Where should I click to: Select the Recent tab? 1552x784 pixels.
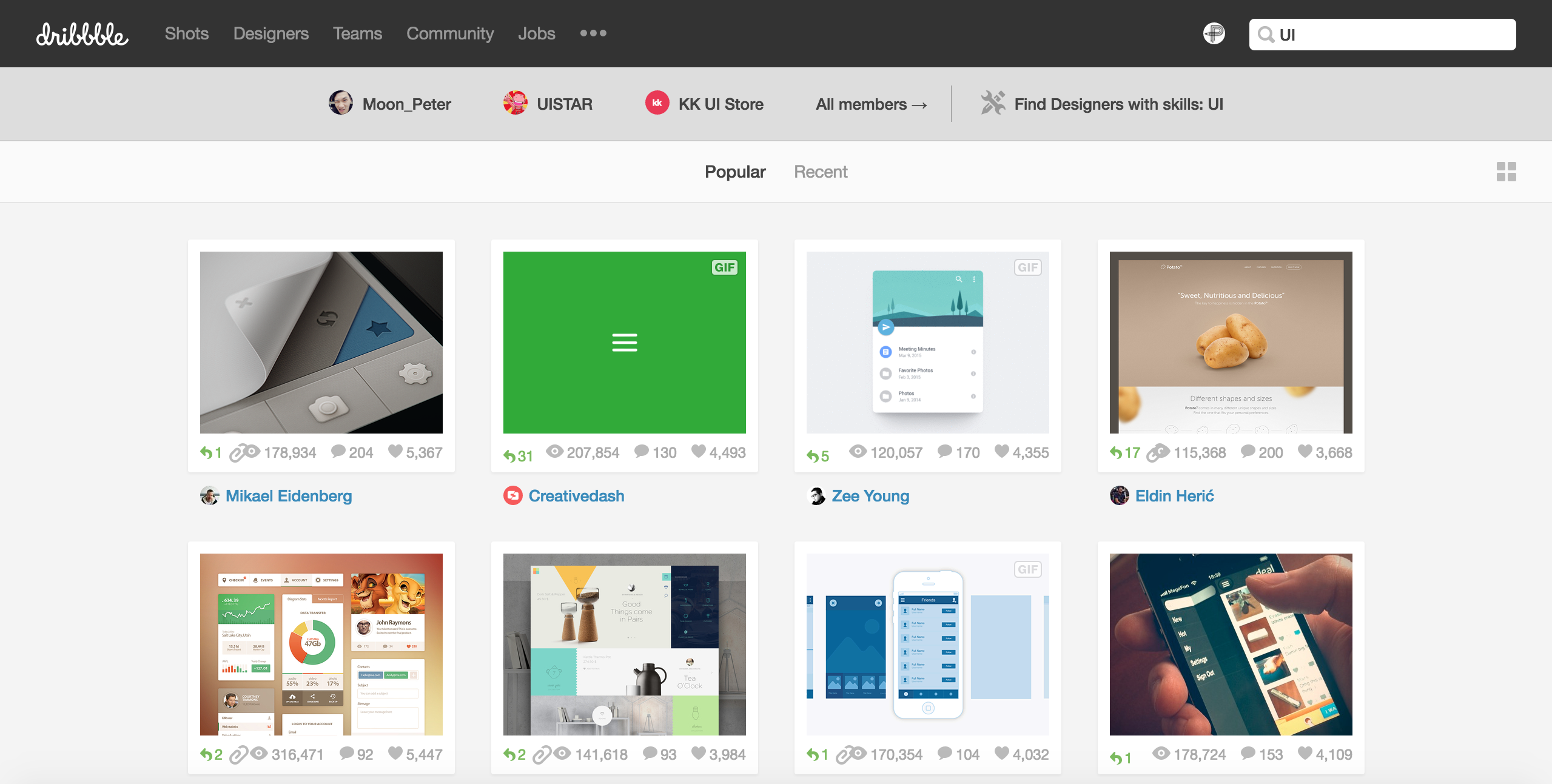point(821,170)
